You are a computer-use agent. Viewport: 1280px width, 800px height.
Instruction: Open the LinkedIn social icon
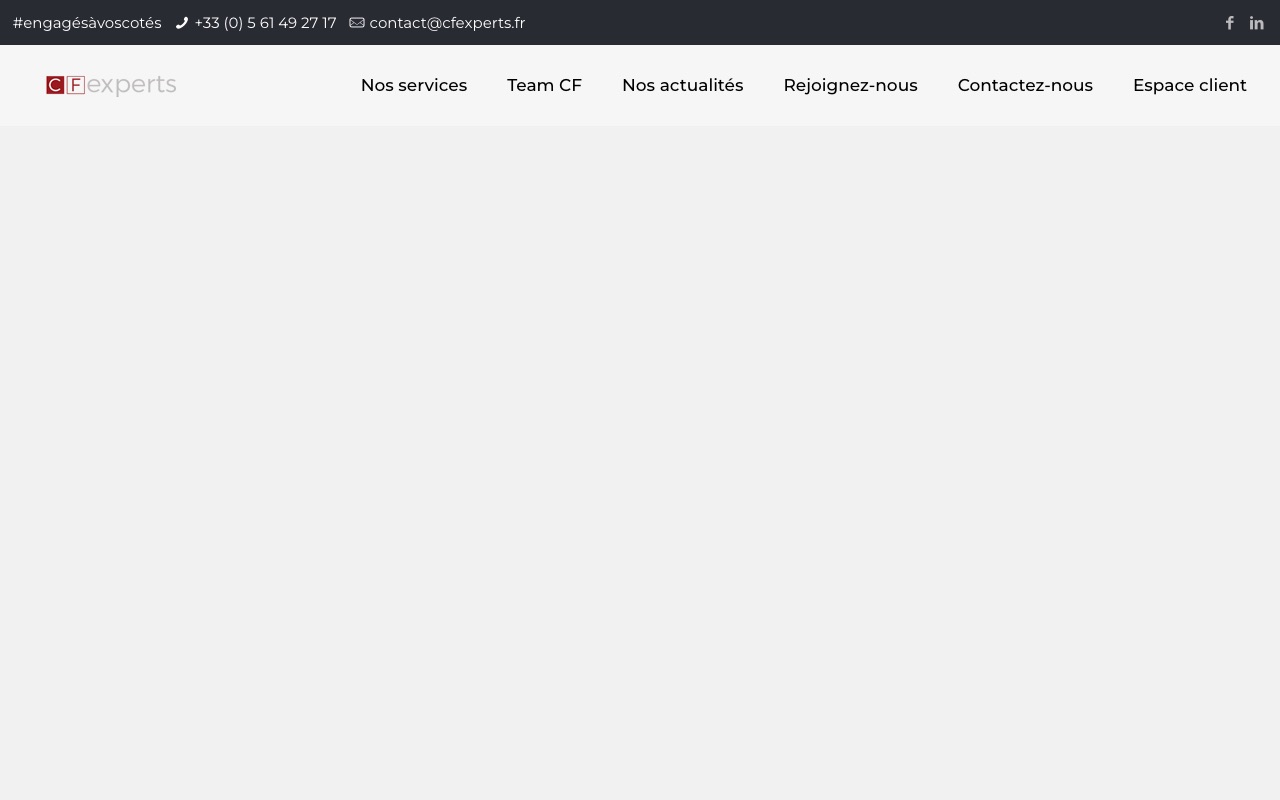(x=1257, y=23)
